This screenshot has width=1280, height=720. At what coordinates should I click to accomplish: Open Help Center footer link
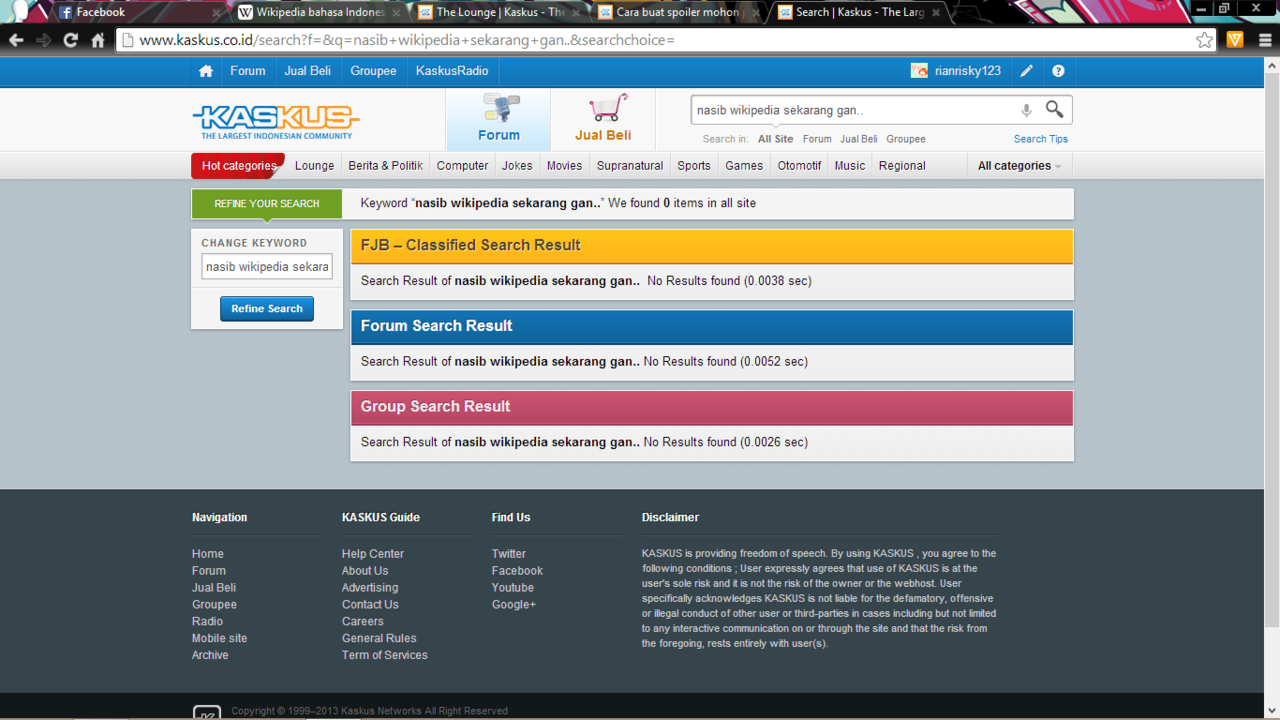[373, 554]
